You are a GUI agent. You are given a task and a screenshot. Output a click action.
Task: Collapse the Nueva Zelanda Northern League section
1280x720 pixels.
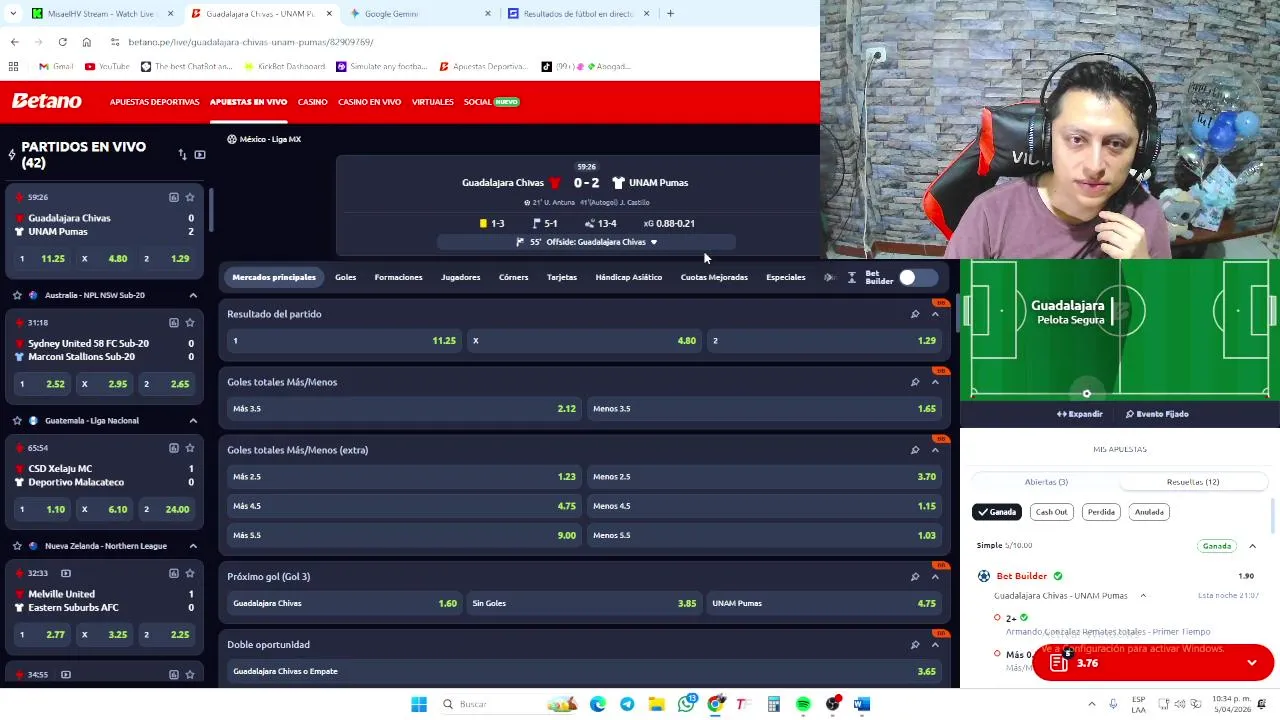[x=193, y=546]
